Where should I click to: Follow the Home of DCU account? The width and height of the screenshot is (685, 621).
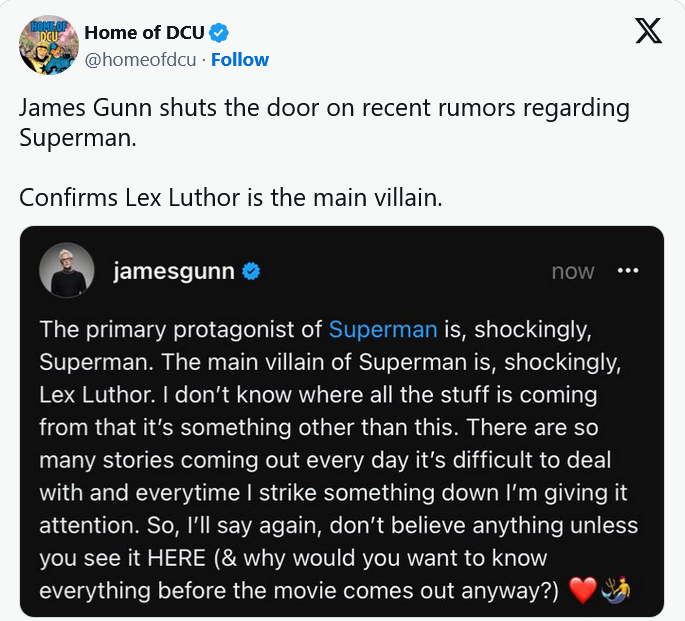click(x=239, y=59)
